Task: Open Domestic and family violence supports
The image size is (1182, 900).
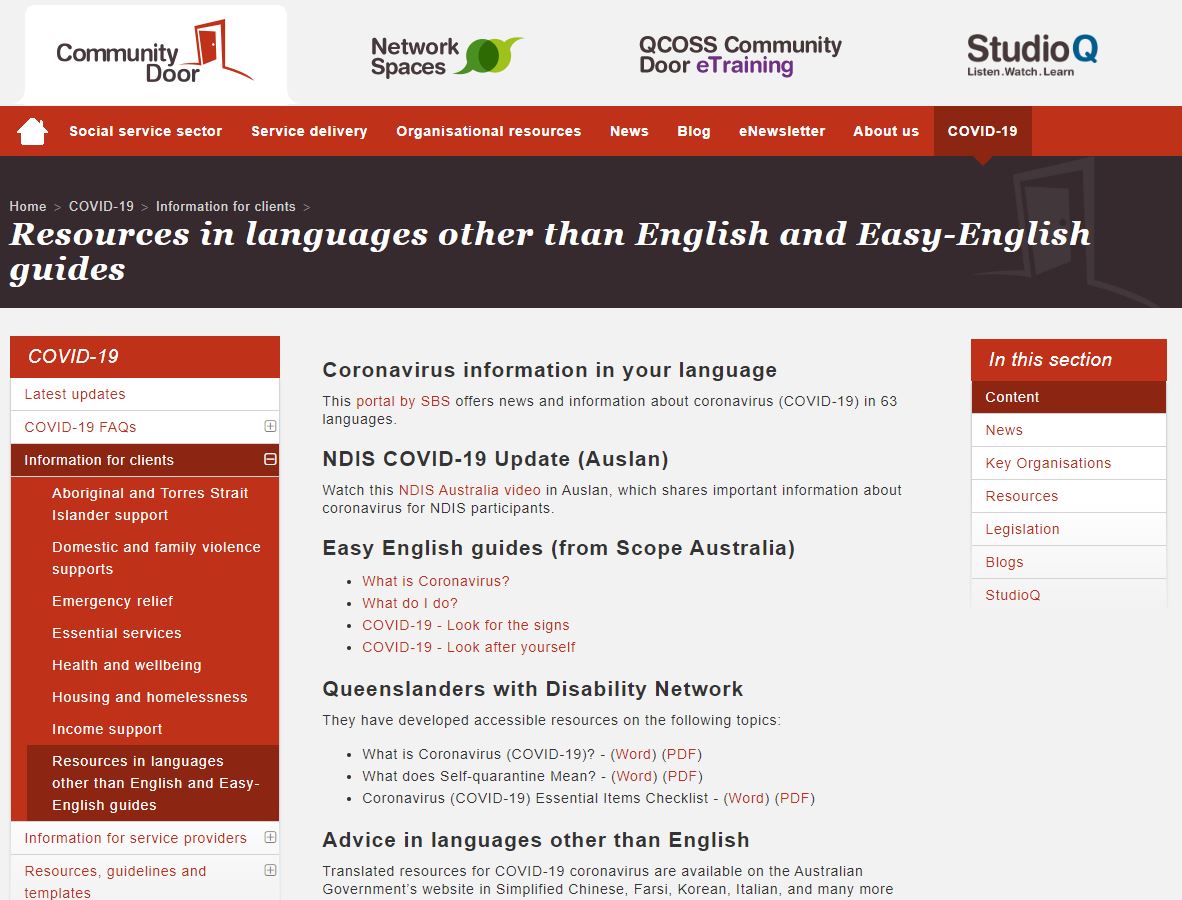Action: [156, 558]
